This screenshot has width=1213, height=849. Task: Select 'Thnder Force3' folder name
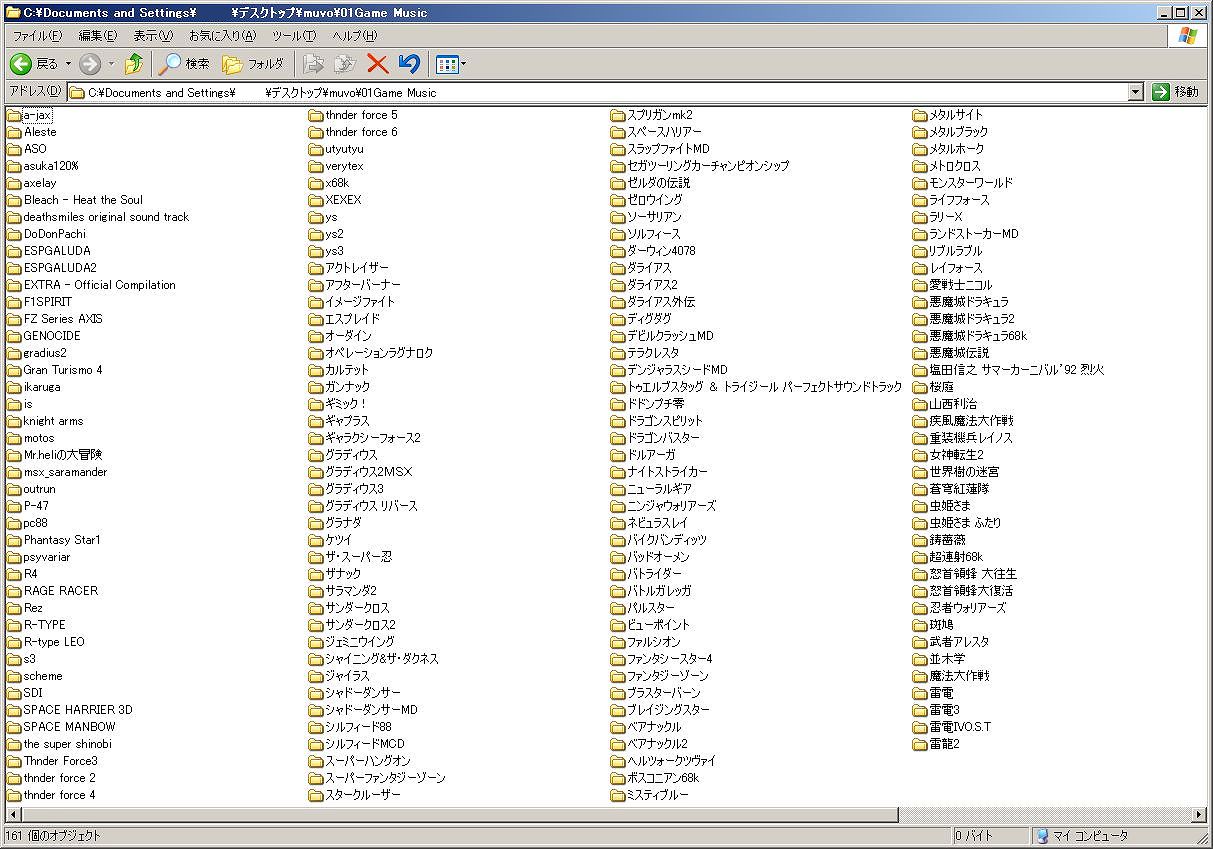click(x=61, y=761)
